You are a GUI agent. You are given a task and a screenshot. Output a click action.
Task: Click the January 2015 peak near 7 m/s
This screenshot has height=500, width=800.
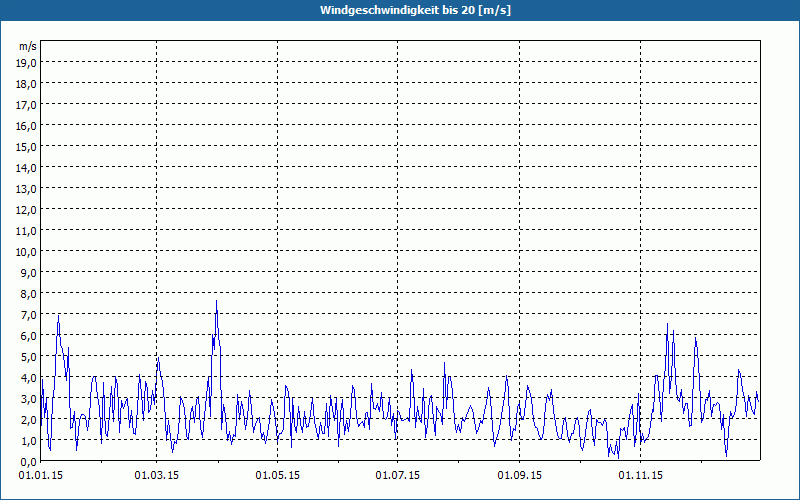[59, 316]
